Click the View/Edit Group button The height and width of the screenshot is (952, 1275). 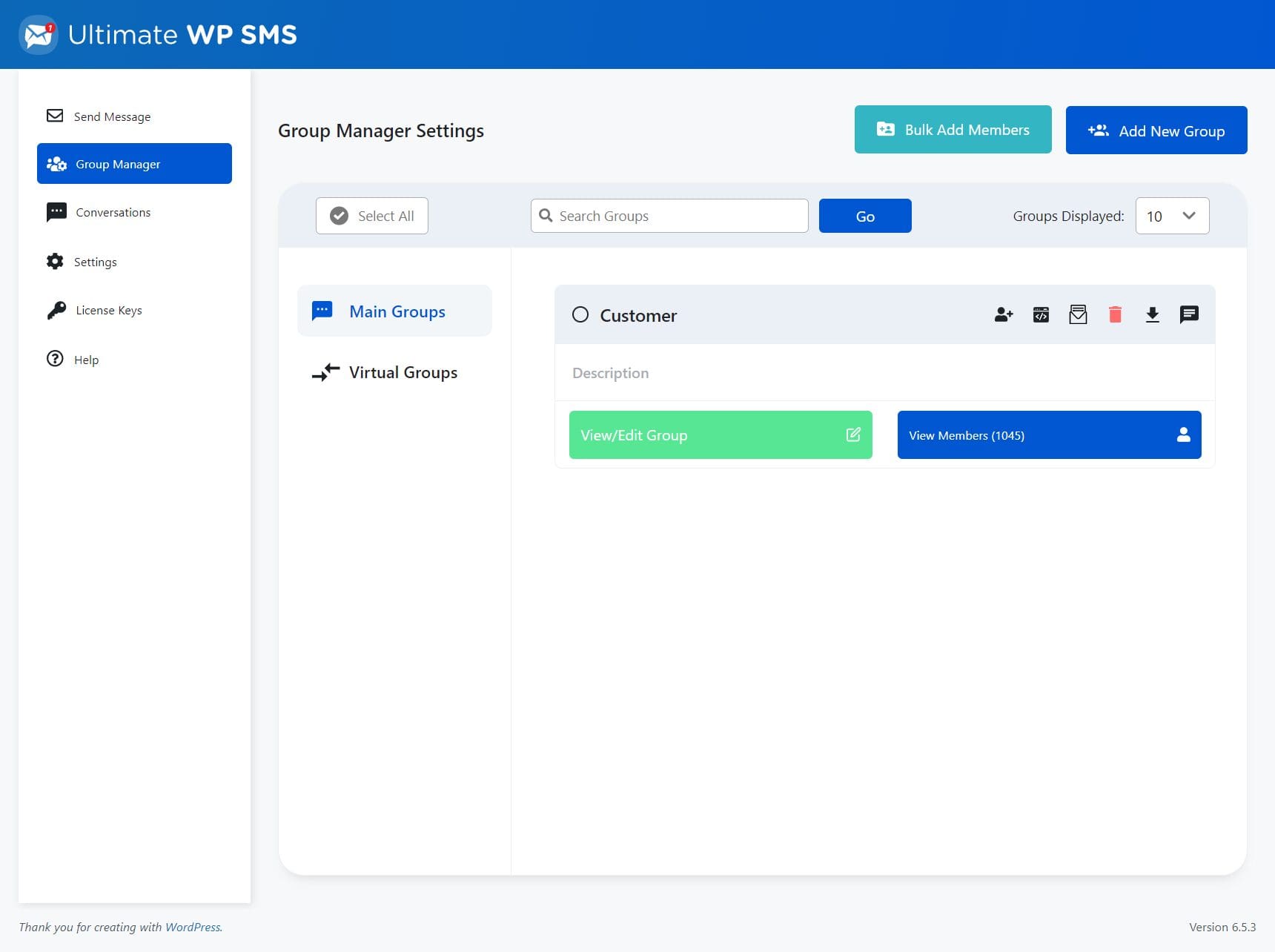(721, 435)
